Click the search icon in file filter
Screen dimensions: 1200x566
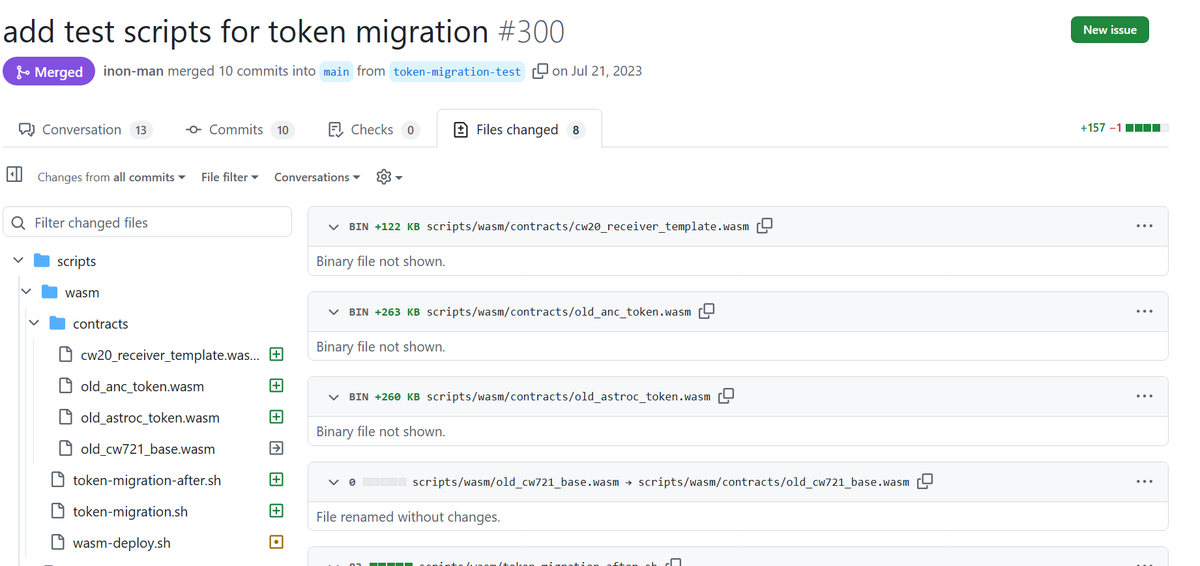(19, 222)
